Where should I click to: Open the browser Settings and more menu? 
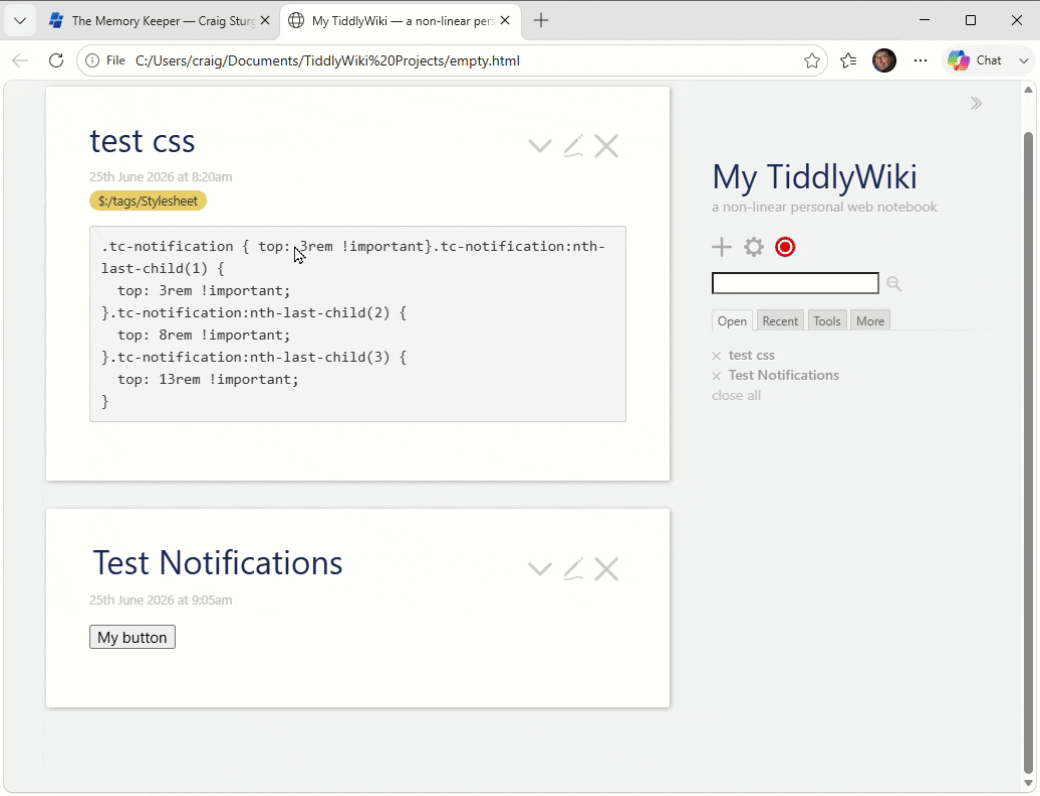tap(921, 61)
